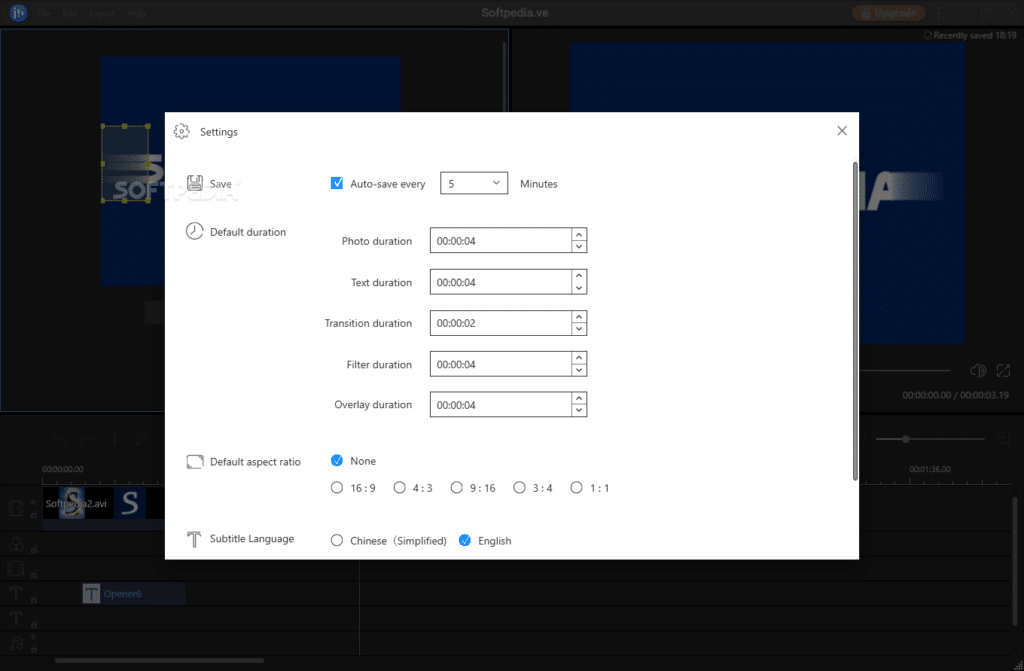Click the app logo in title bar

point(18,12)
